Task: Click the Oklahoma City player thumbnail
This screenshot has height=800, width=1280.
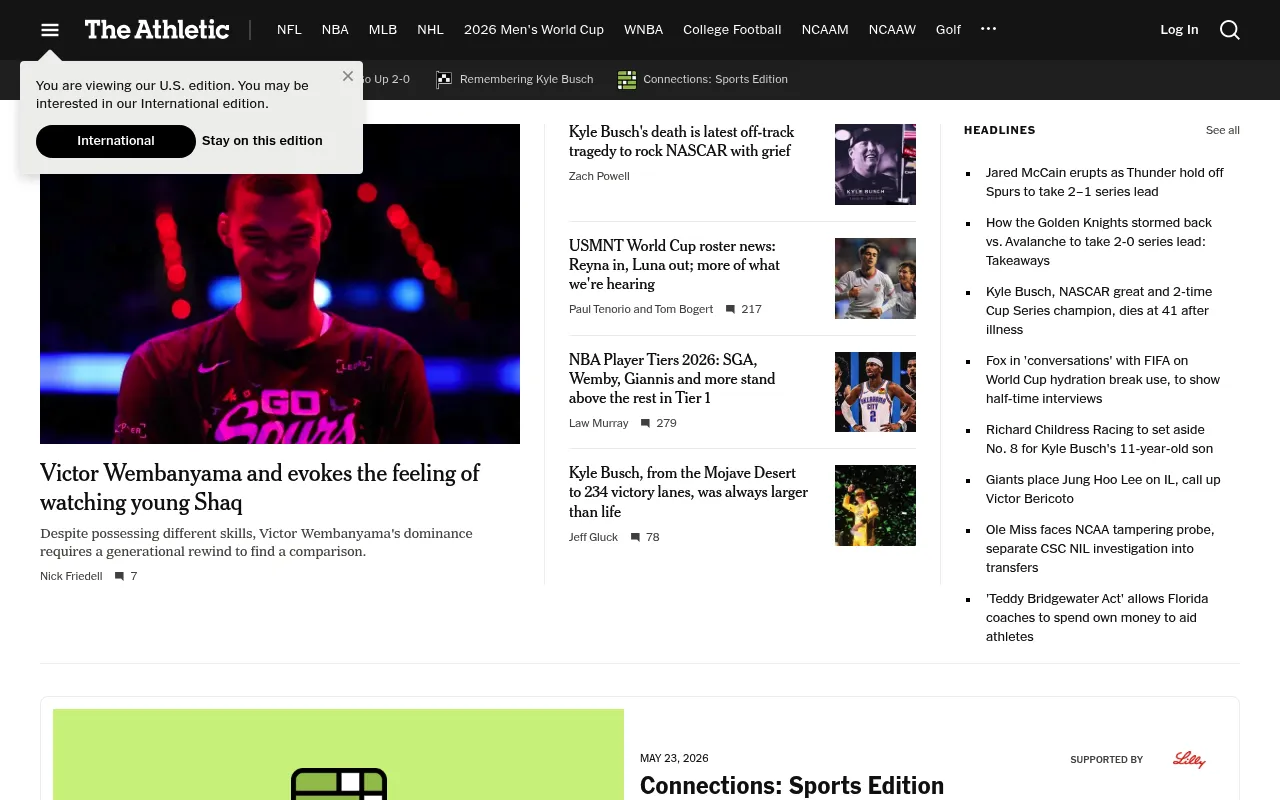Action: [x=875, y=392]
